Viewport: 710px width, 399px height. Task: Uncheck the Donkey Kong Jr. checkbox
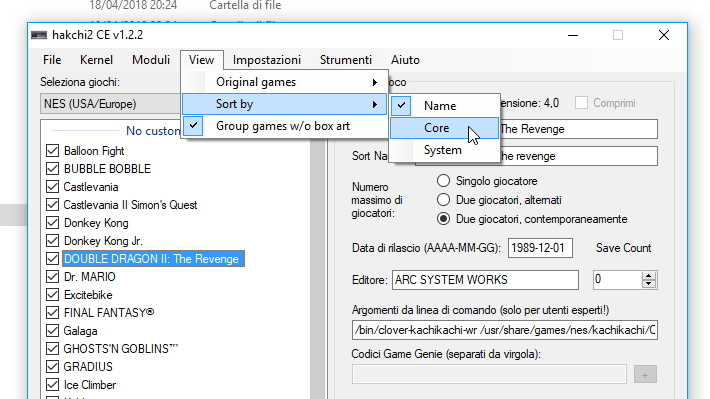(53, 240)
